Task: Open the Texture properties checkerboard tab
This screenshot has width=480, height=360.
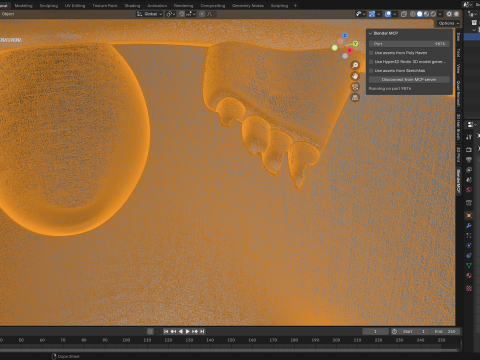Action: click(469, 288)
